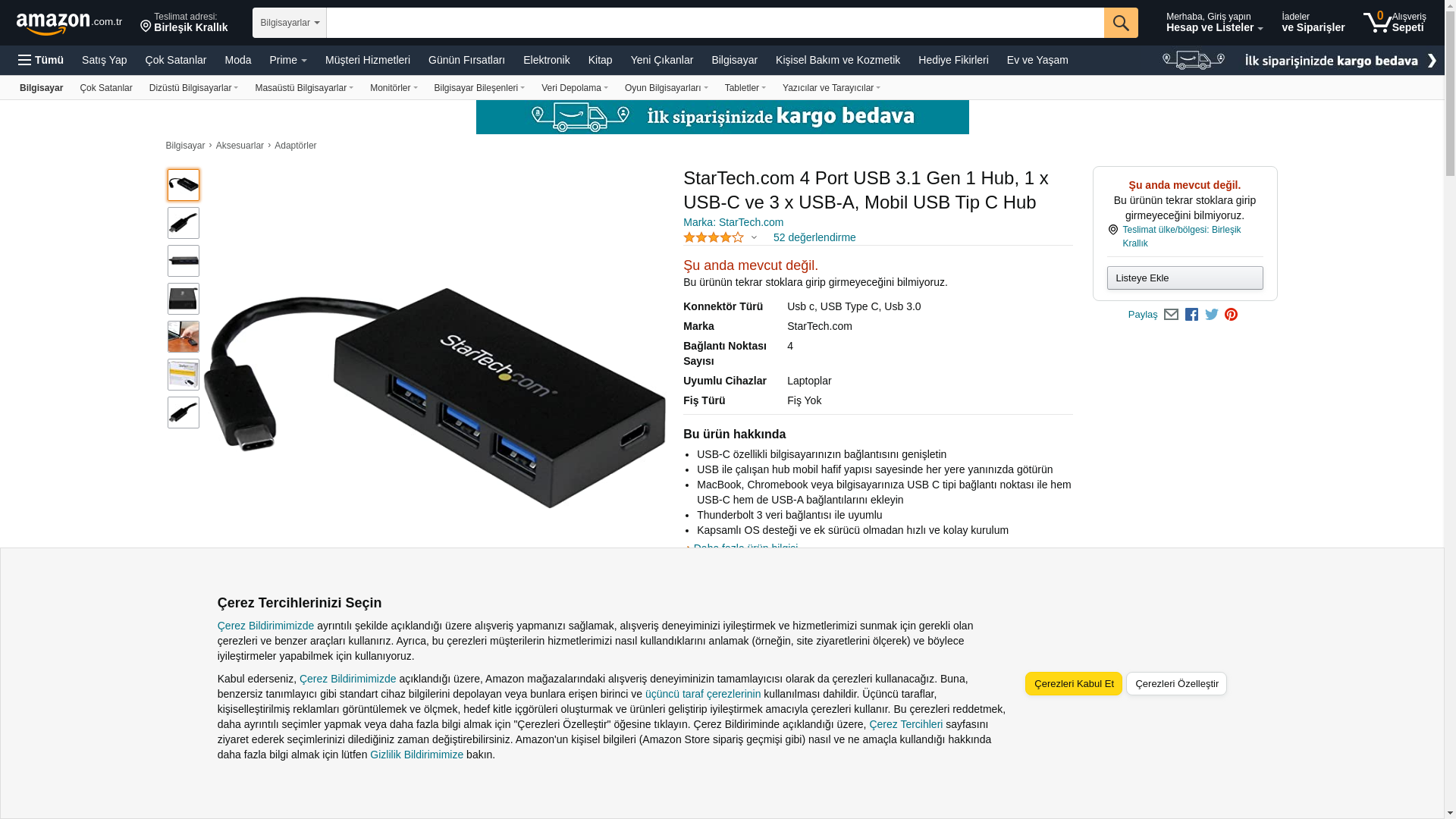The width and height of the screenshot is (1456, 819).
Task: Share product on Pinterest icon
Action: coord(1231,315)
